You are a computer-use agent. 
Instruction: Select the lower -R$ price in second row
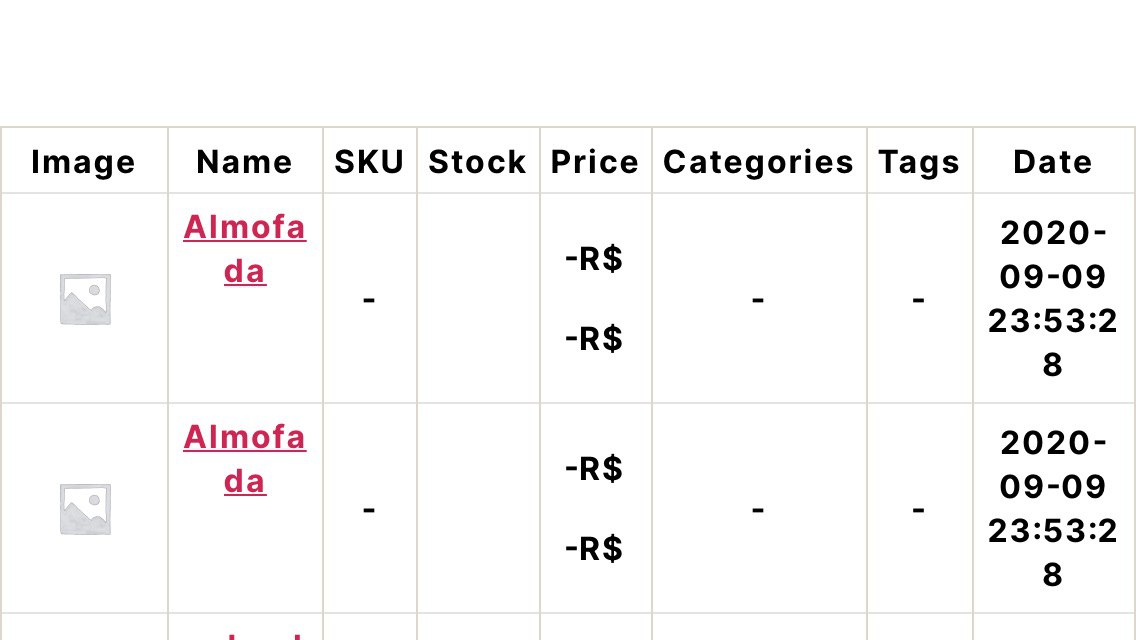594,549
